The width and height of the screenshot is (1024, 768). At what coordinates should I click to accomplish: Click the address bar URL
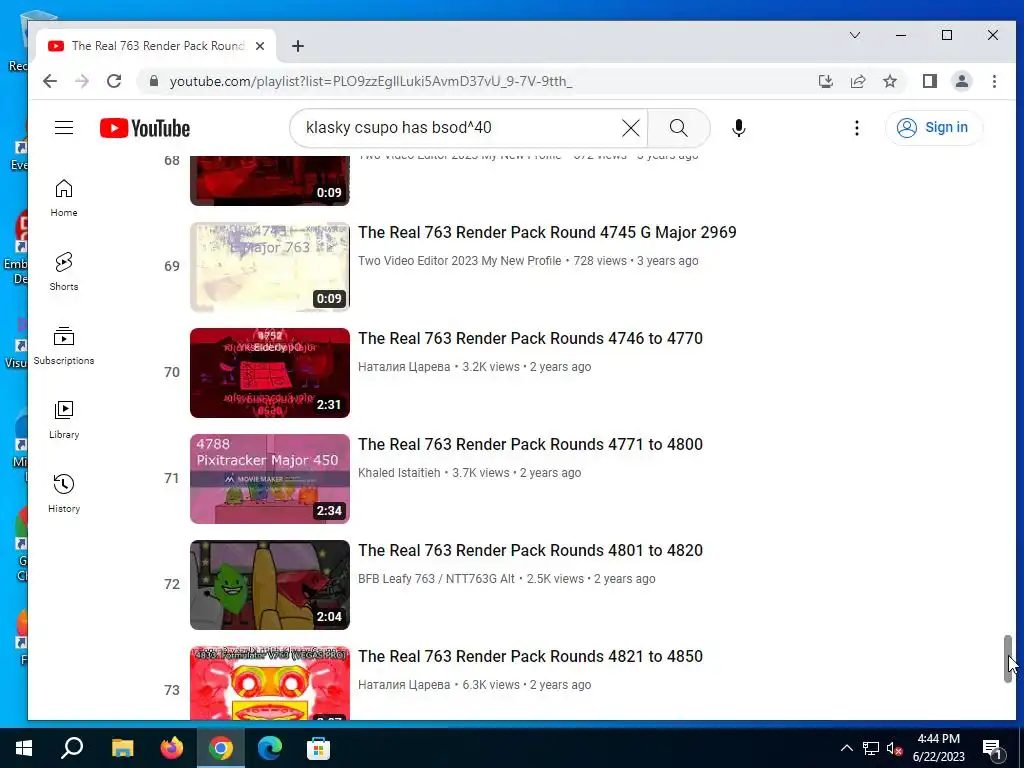[370, 81]
